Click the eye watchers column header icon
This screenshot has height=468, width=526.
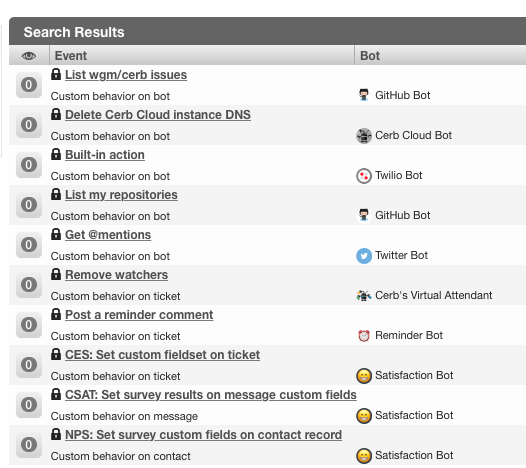(x=29, y=56)
